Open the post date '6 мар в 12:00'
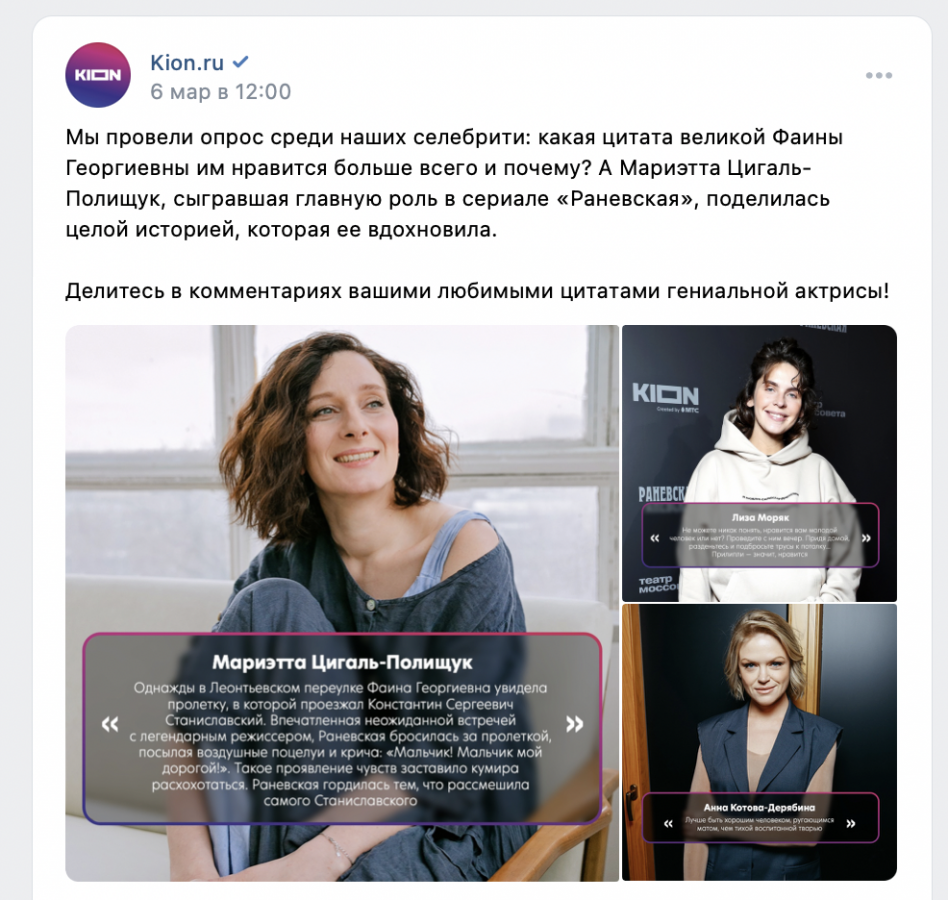The image size is (948, 900). [x=221, y=91]
